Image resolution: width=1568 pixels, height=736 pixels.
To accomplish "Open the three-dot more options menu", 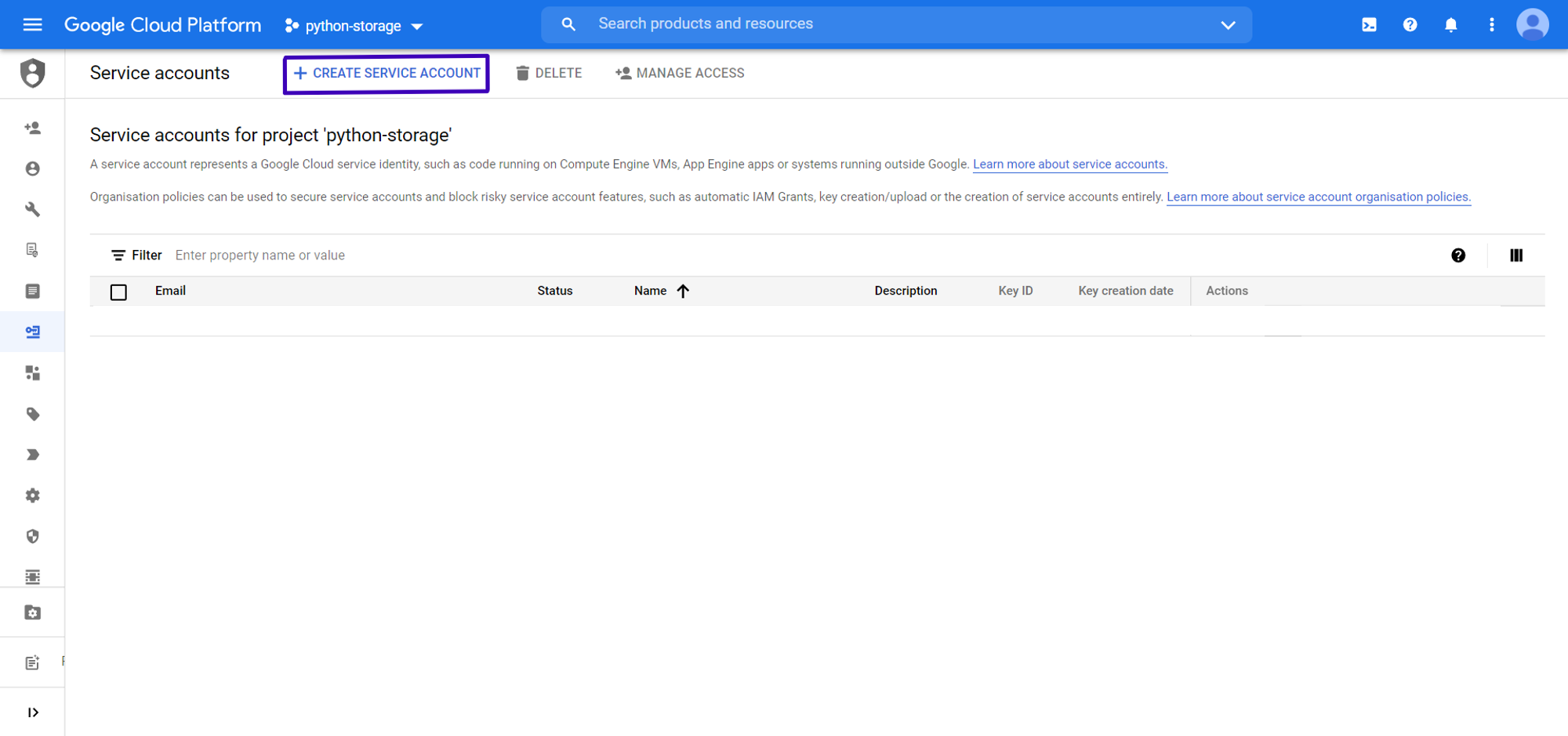I will click(x=1491, y=24).
